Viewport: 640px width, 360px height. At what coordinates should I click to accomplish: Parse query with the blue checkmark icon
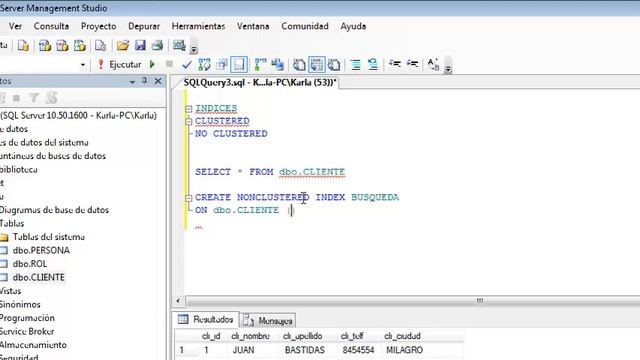tap(187, 64)
